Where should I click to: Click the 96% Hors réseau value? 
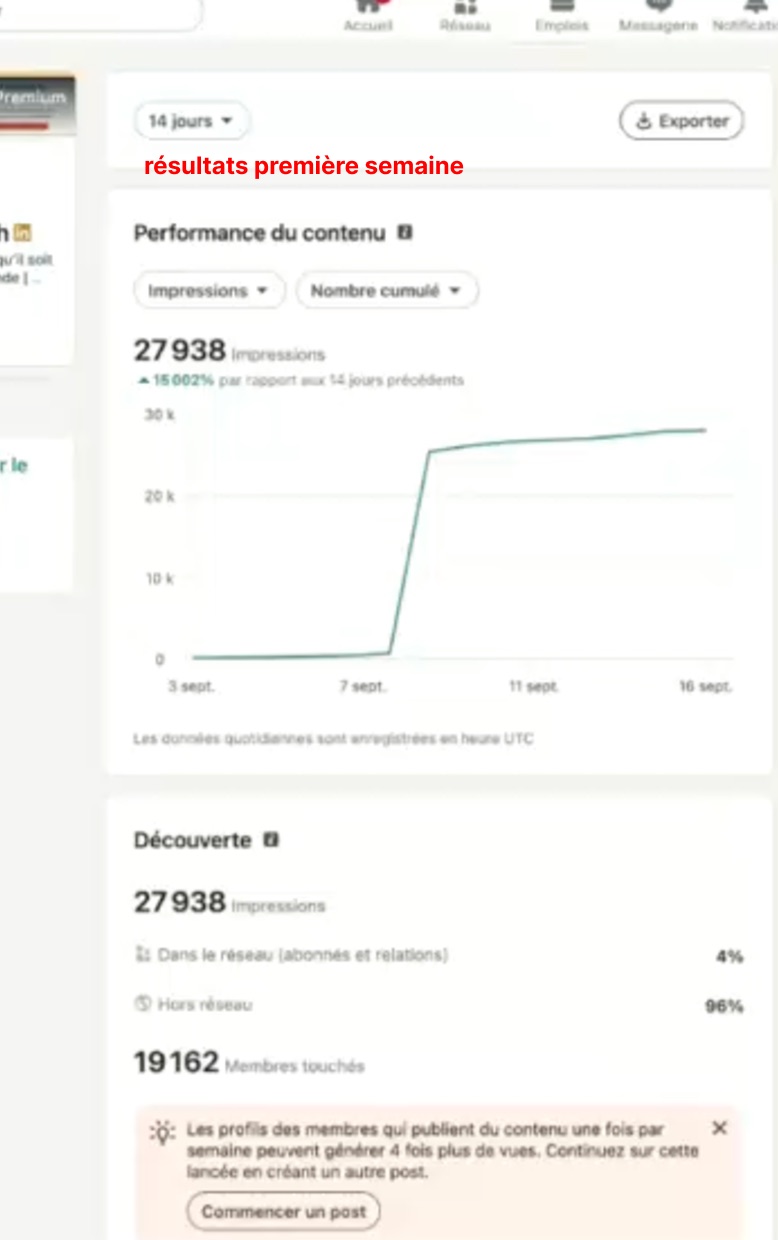coord(724,1006)
